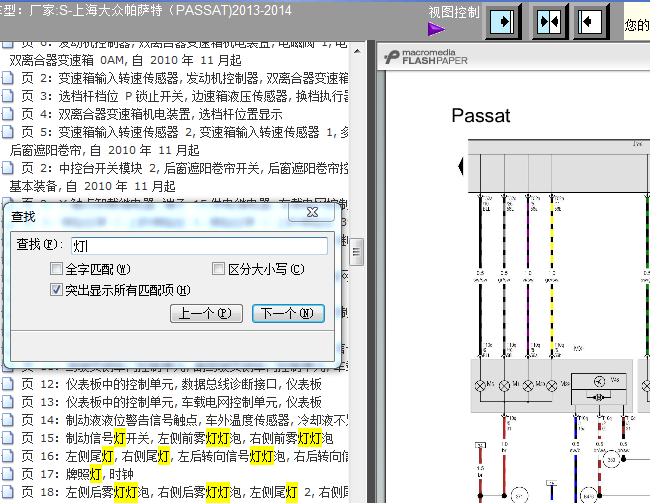650x503 pixels.
Task: Click the 查找 search input field
Action: coord(199,246)
